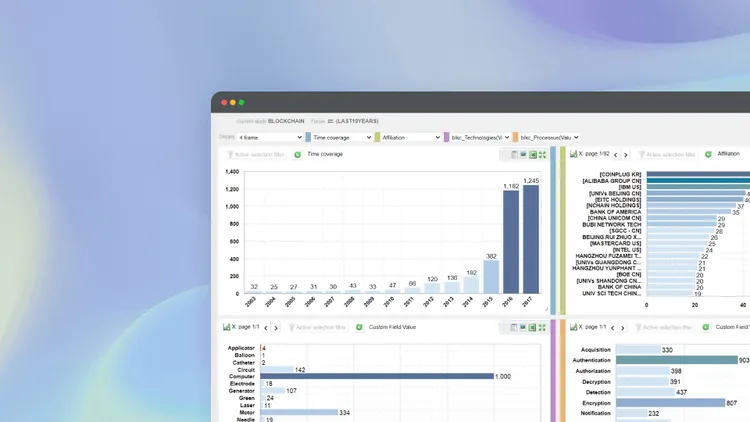Viewport: 750px width, 422px height.
Task: Click the Focus list icon before (LAST10YEARS)
Action: [x=330, y=121]
